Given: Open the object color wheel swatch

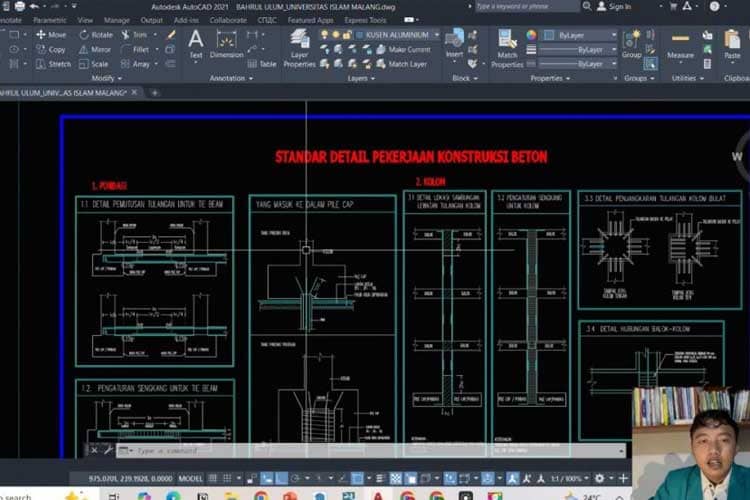Looking at the screenshot, I should tap(531, 35).
